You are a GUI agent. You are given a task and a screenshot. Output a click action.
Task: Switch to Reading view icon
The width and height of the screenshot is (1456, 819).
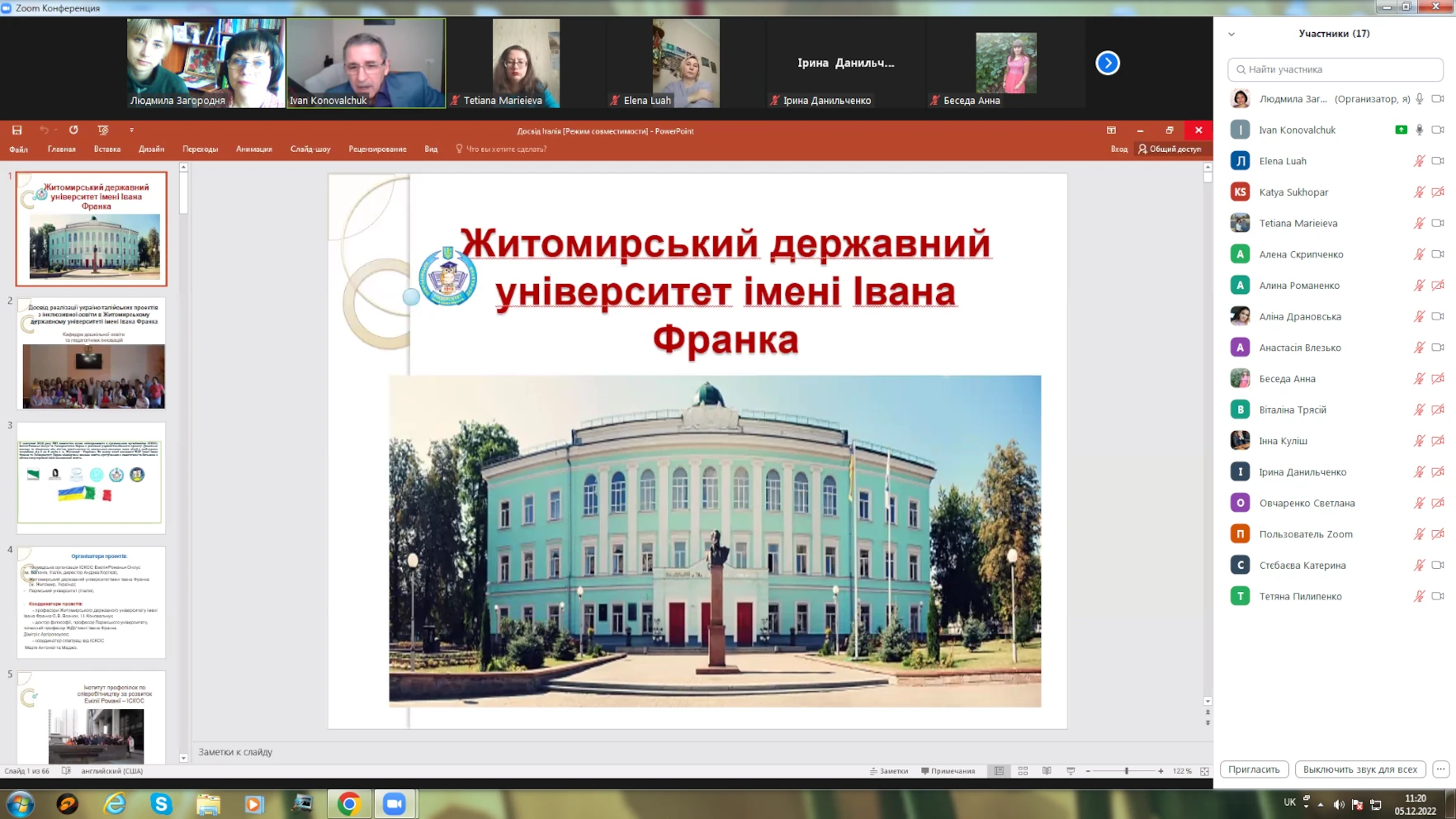[x=1047, y=771]
